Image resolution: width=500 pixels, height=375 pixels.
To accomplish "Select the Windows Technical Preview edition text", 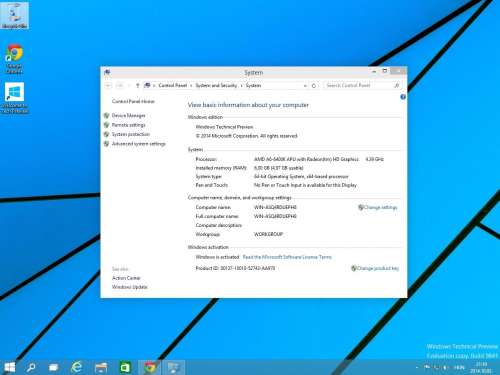I will pos(224,127).
